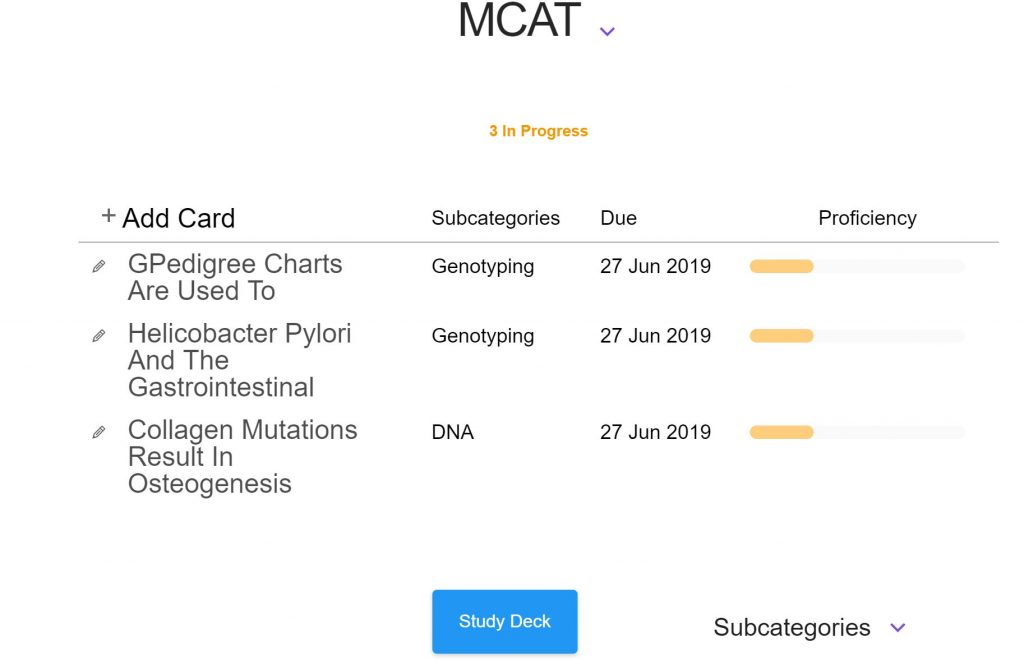
Task: Sort cards by the Due column header
Action: 618,218
